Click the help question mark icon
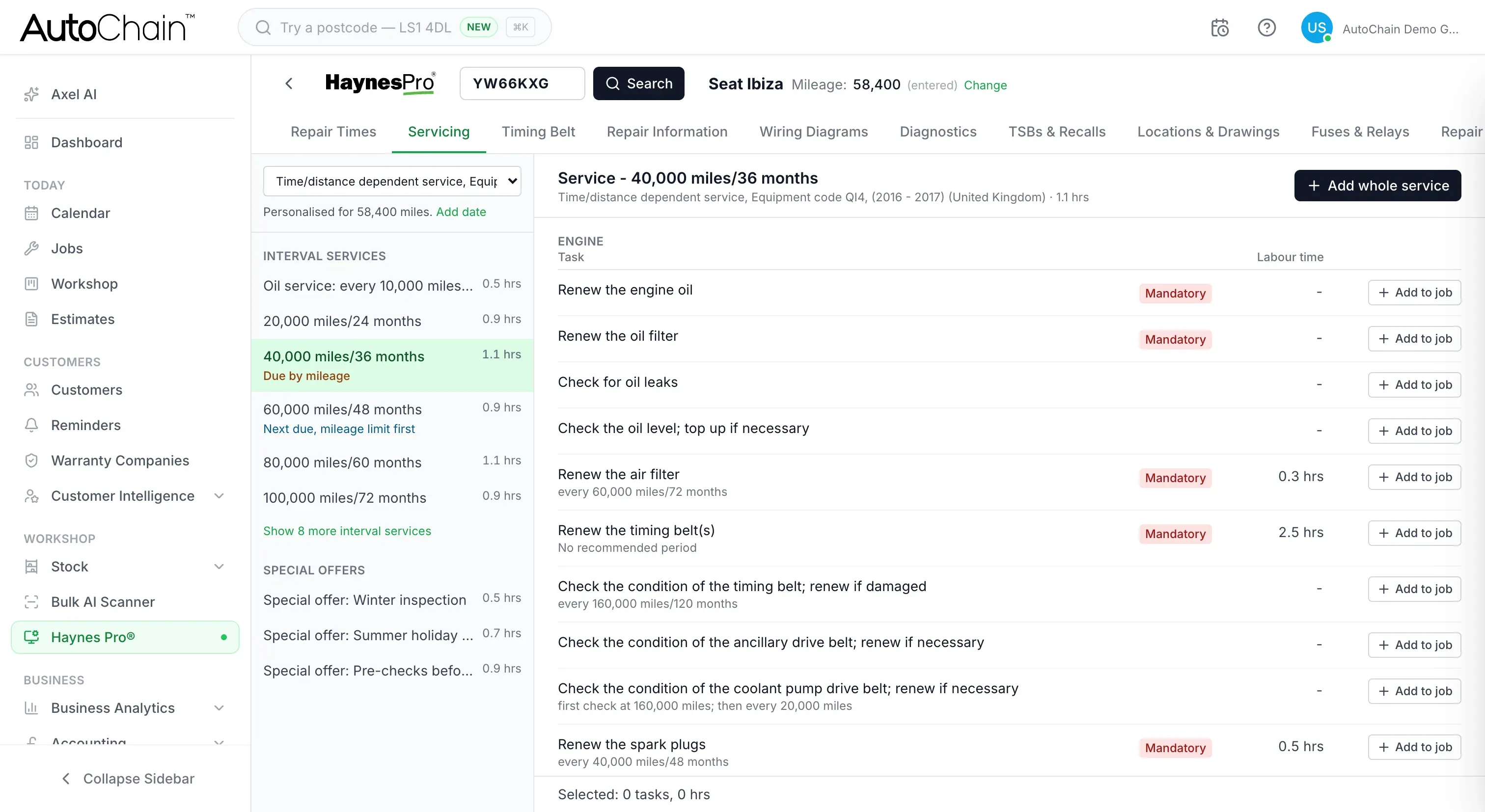 pyautogui.click(x=1266, y=27)
